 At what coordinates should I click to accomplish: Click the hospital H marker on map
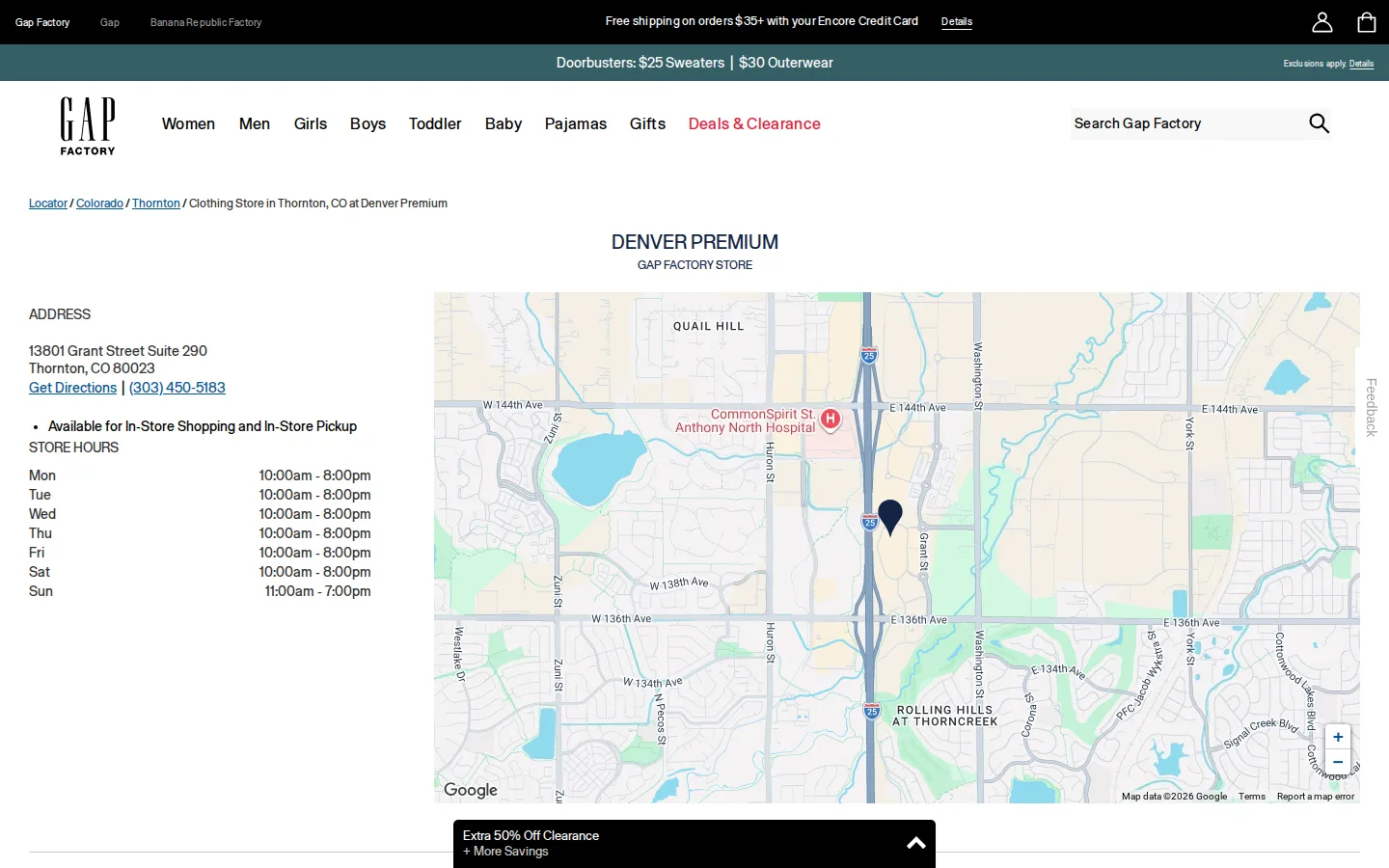point(831,420)
